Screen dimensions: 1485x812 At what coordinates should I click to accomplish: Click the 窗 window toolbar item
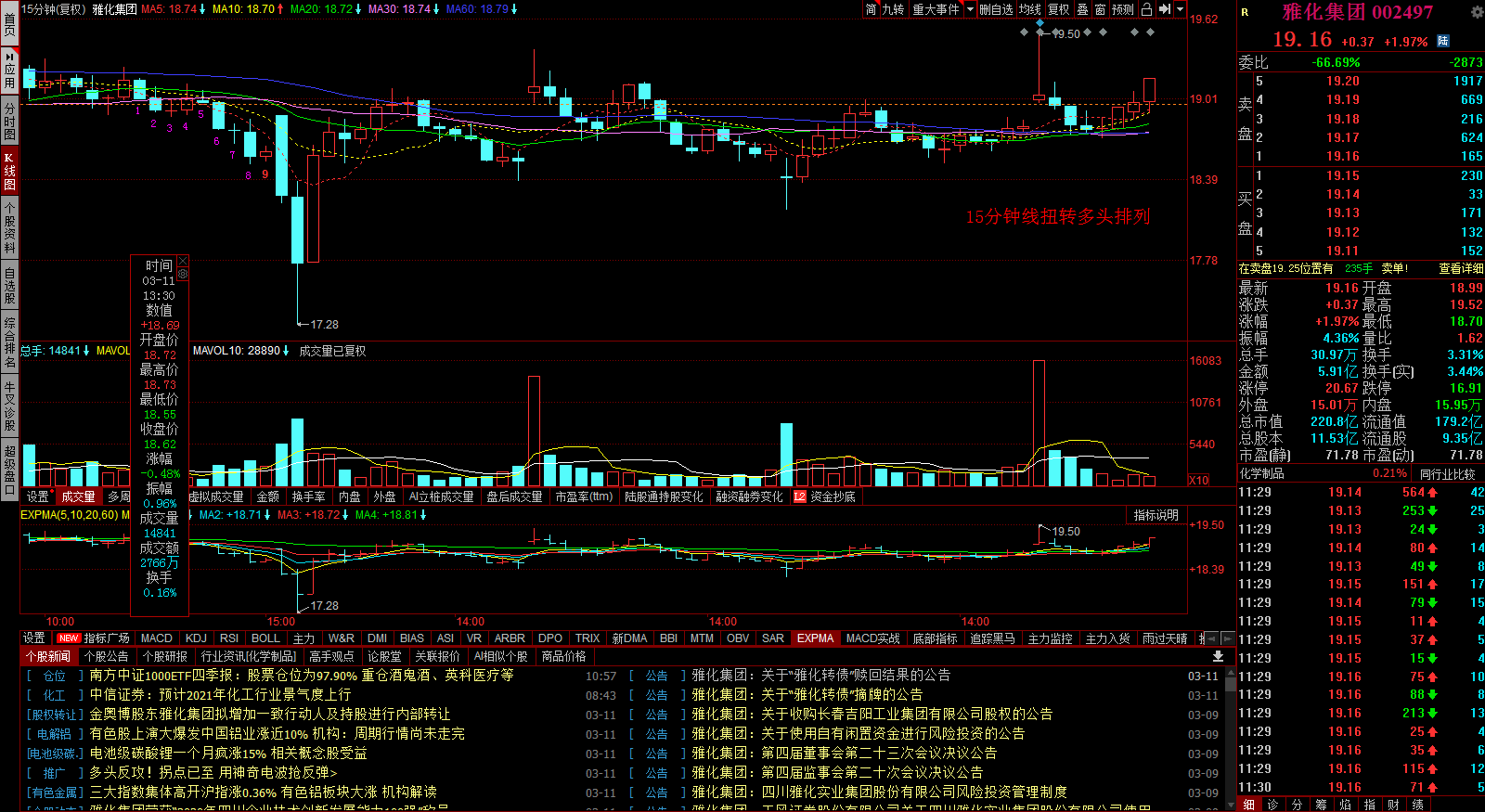point(1100,9)
